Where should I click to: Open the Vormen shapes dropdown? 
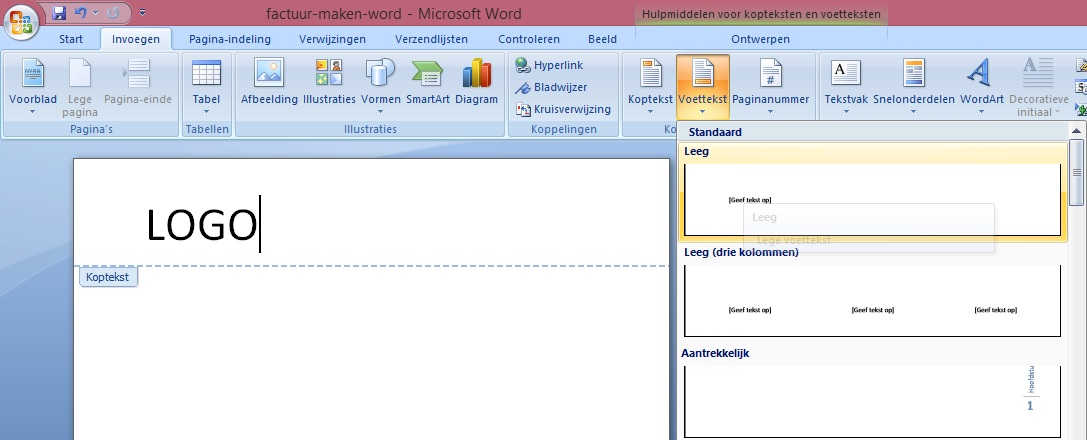click(381, 87)
